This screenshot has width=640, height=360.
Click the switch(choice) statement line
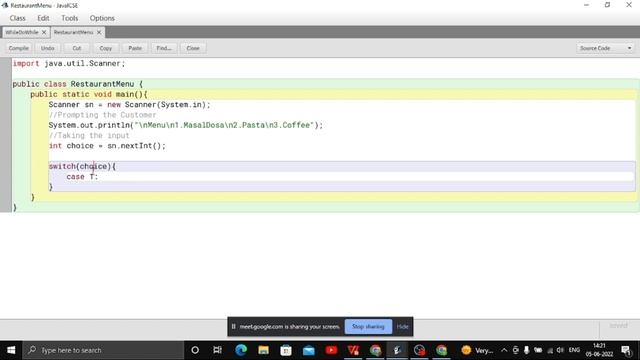tap(82, 167)
